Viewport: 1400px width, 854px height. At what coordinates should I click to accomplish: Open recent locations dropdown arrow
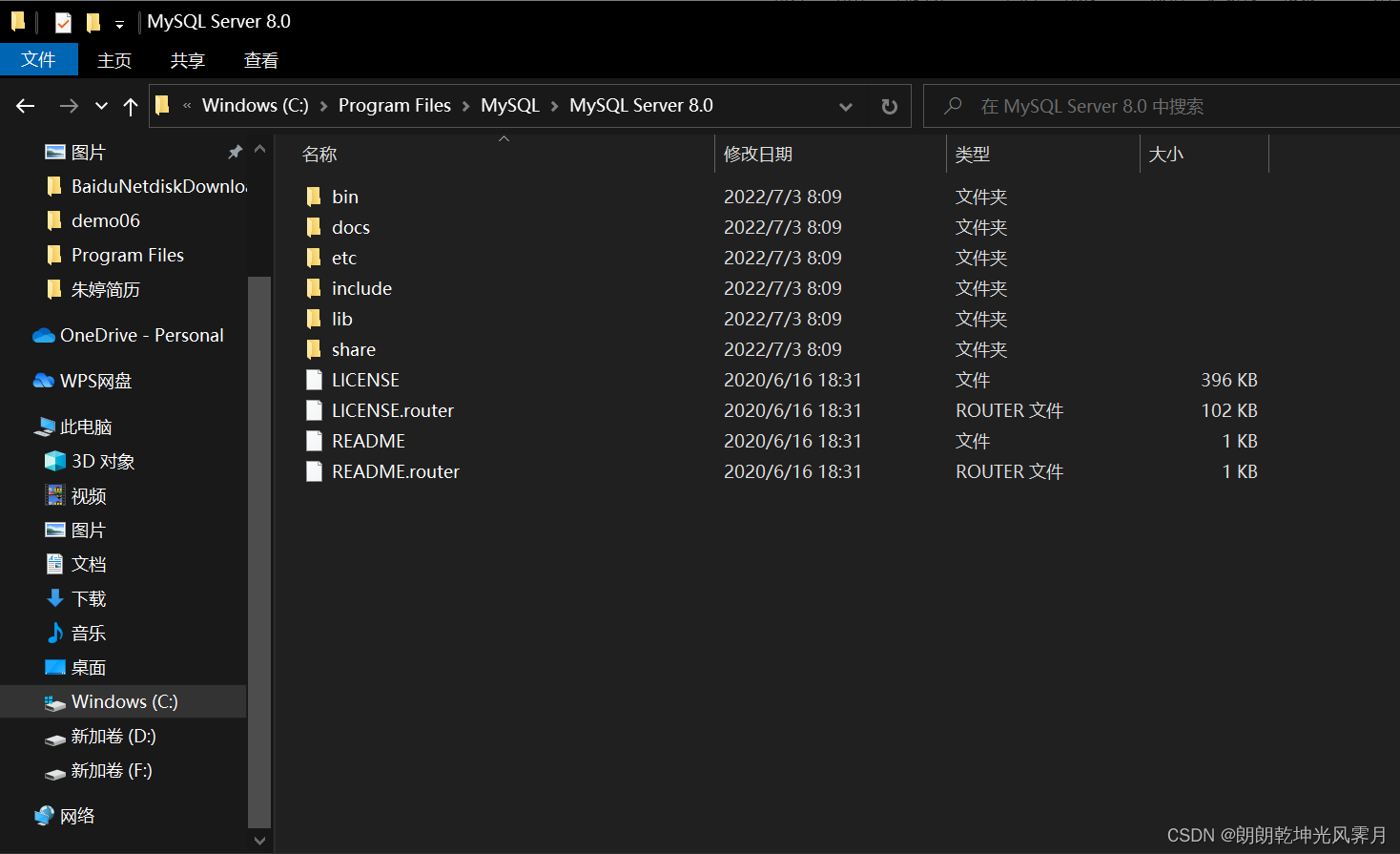[x=101, y=106]
